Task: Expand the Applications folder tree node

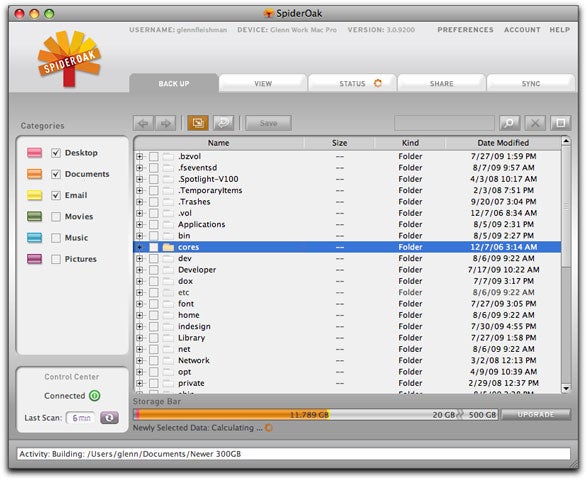Action: point(139,225)
